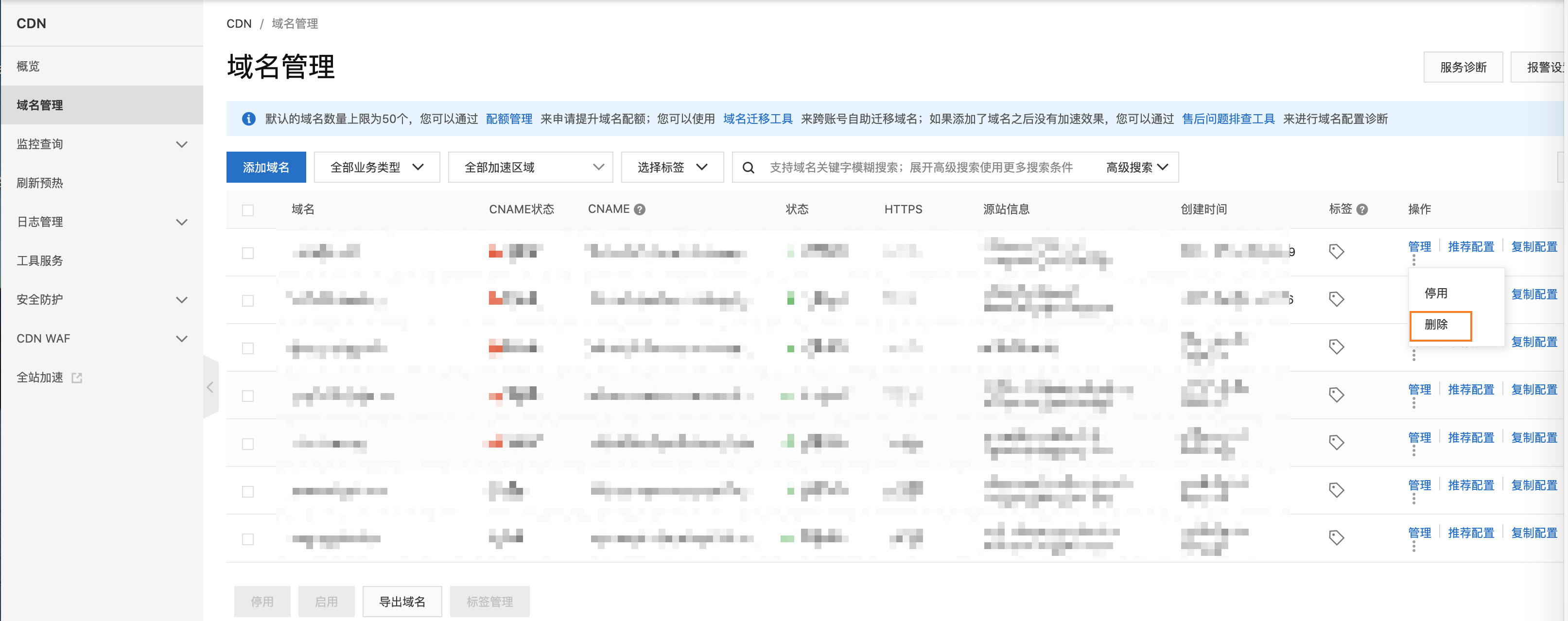The image size is (1568, 621).
Task: Click the blue info icon in the notice banner
Action: click(248, 119)
